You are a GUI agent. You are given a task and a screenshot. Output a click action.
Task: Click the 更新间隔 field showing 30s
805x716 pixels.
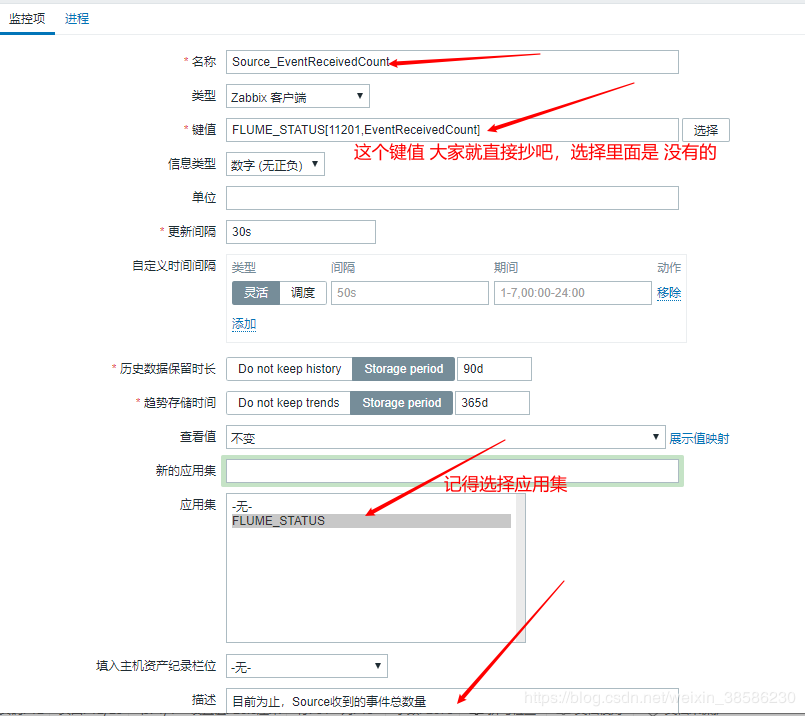click(301, 232)
